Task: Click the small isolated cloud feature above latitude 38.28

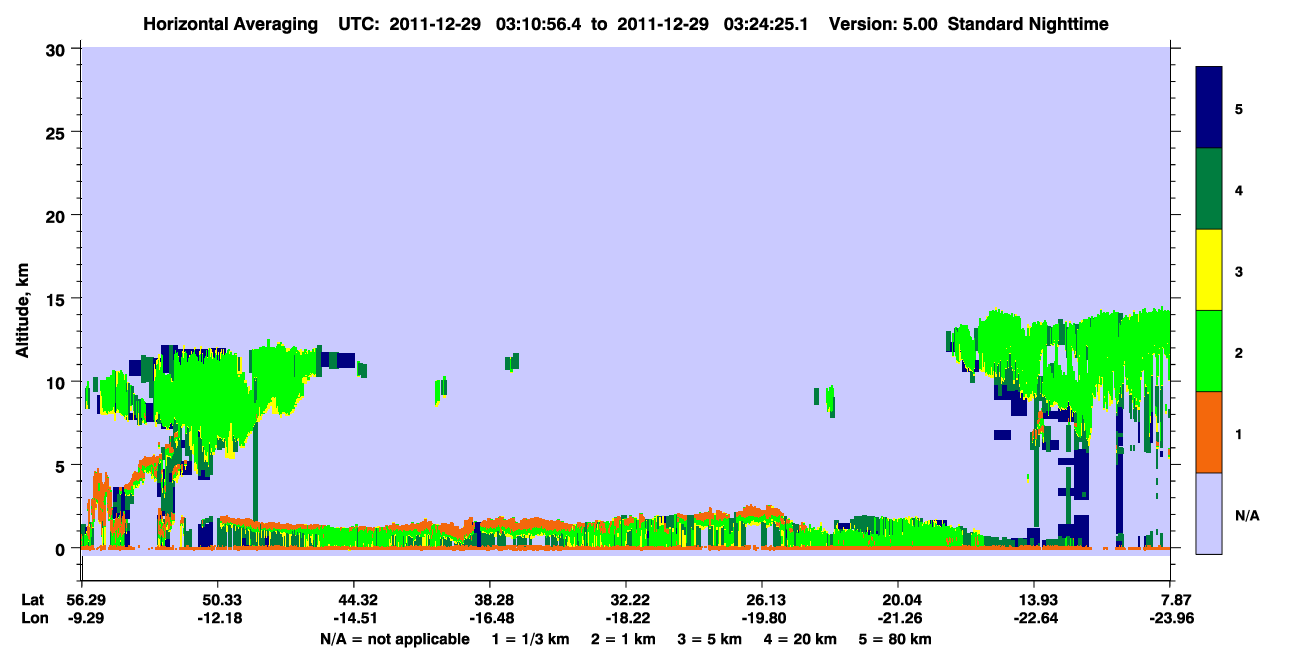Action: [513, 362]
